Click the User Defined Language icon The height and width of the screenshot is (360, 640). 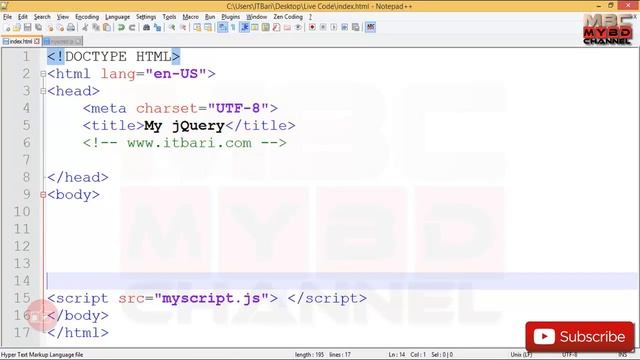[x=254, y=27]
